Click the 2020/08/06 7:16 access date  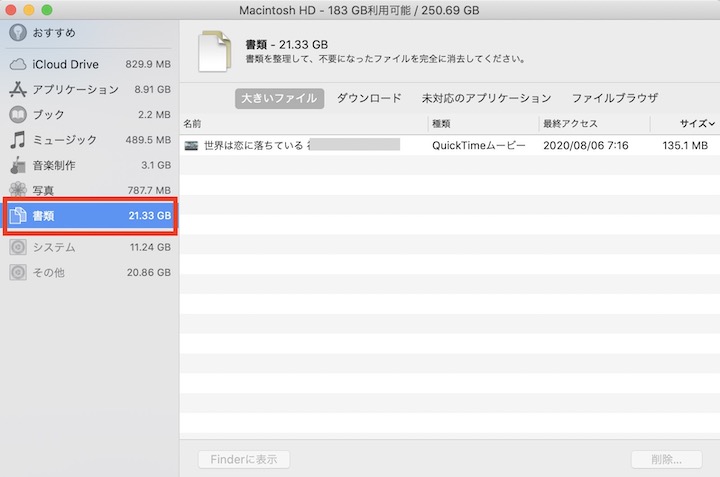click(585, 146)
